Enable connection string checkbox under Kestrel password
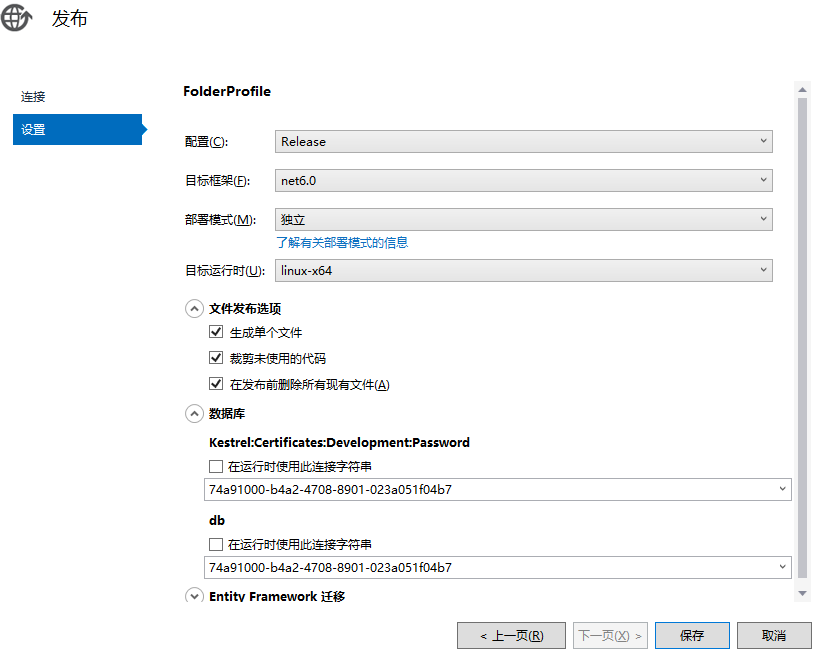The image size is (822, 655). point(216,466)
